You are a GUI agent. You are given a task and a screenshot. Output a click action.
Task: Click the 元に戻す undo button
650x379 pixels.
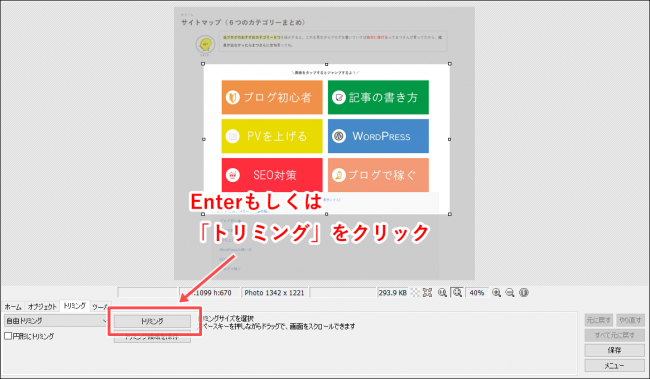[x=599, y=320]
